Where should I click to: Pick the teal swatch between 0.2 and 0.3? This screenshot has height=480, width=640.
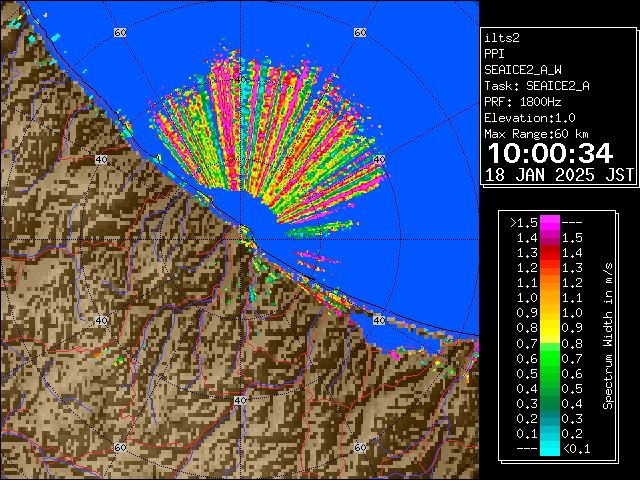pyautogui.click(x=550, y=418)
